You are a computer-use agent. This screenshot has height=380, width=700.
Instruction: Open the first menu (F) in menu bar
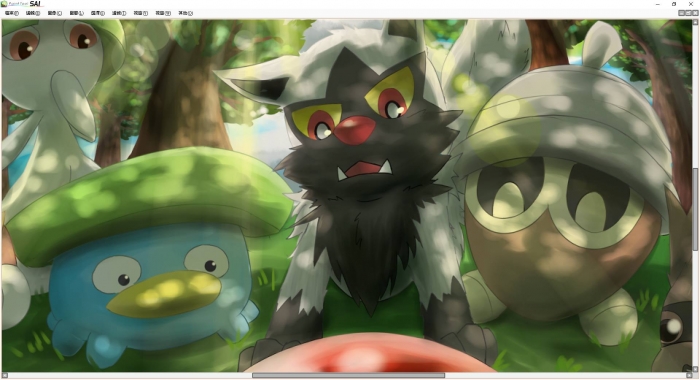[12, 13]
